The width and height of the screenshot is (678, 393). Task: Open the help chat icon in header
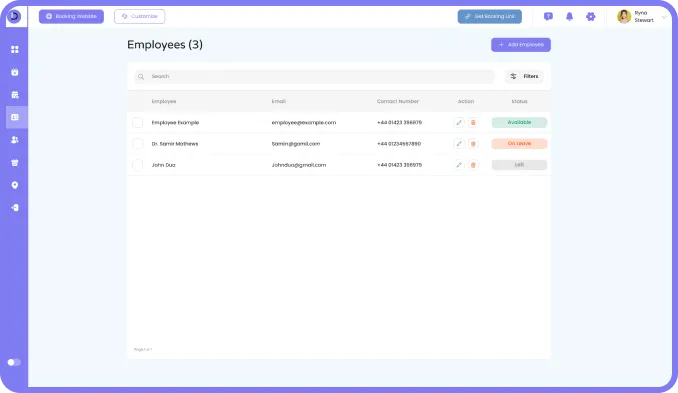(x=548, y=16)
